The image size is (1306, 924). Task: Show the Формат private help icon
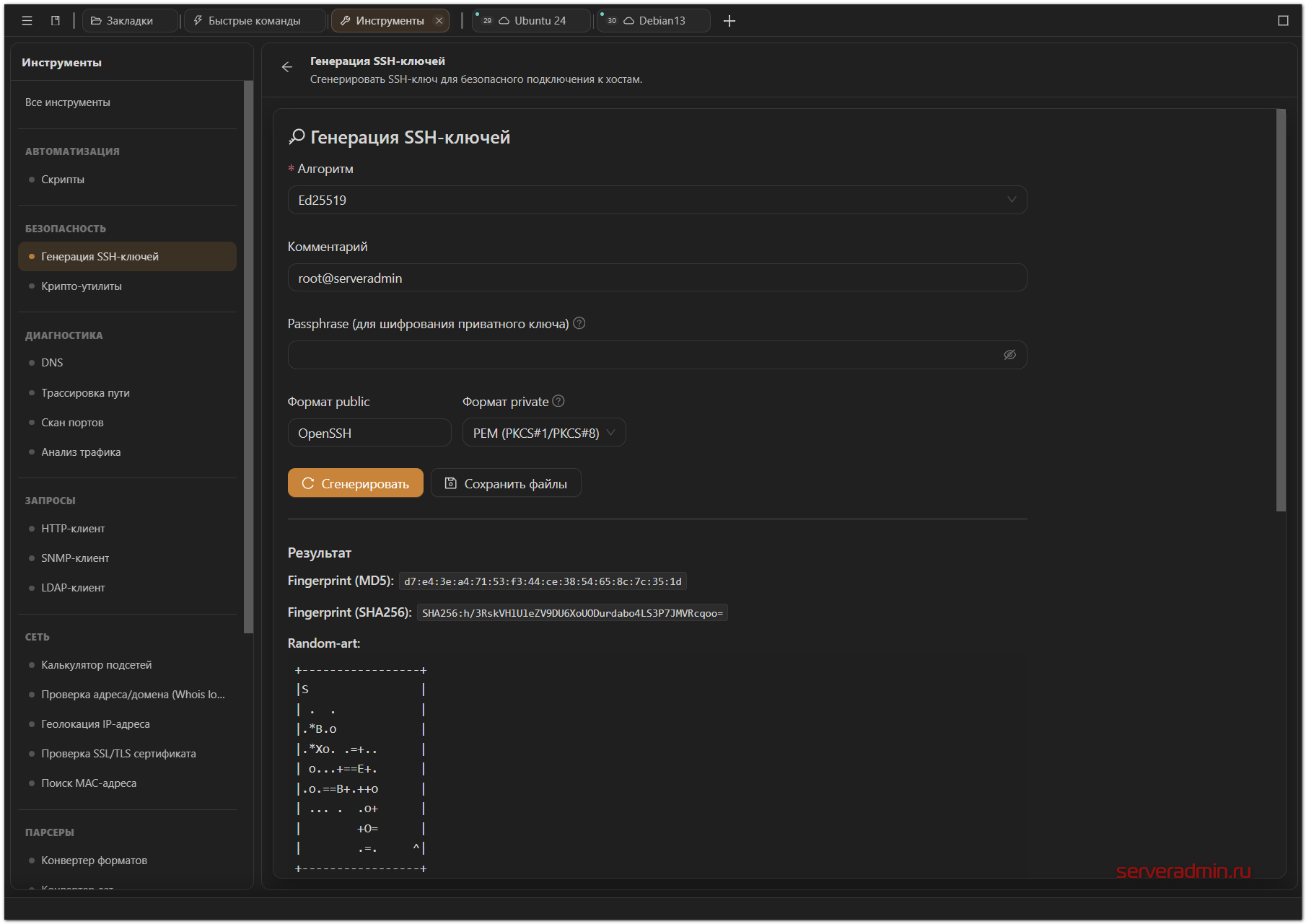(x=558, y=401)
